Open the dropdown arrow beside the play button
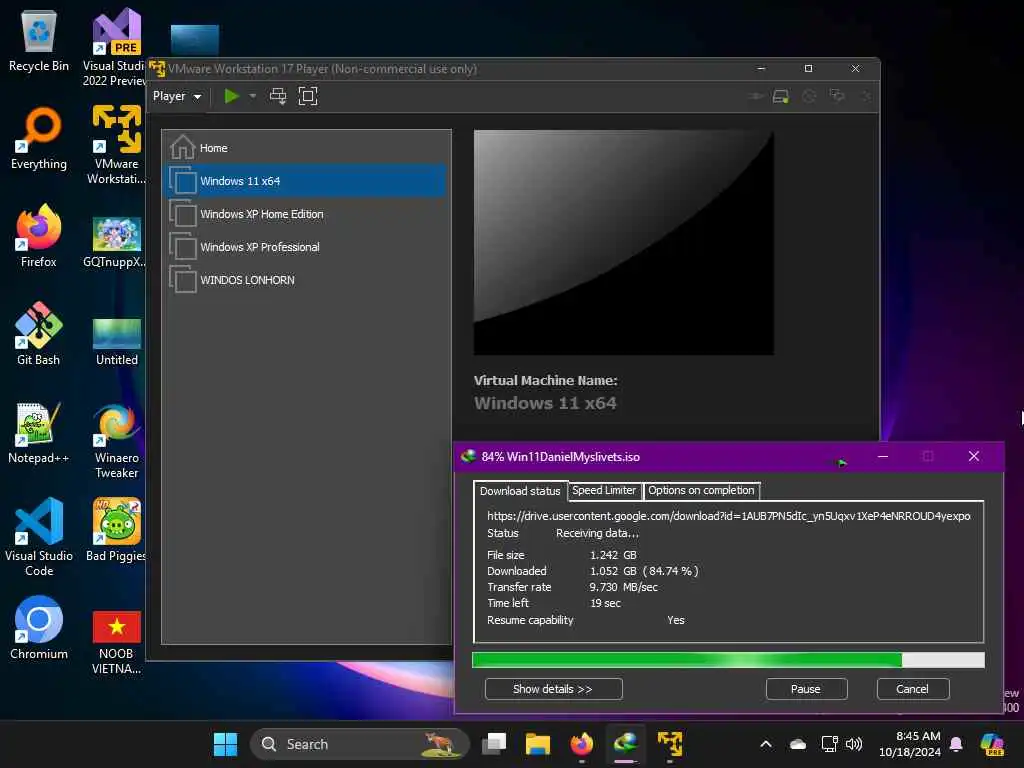Screen dimensions: 1024x768 coord(253,96)
